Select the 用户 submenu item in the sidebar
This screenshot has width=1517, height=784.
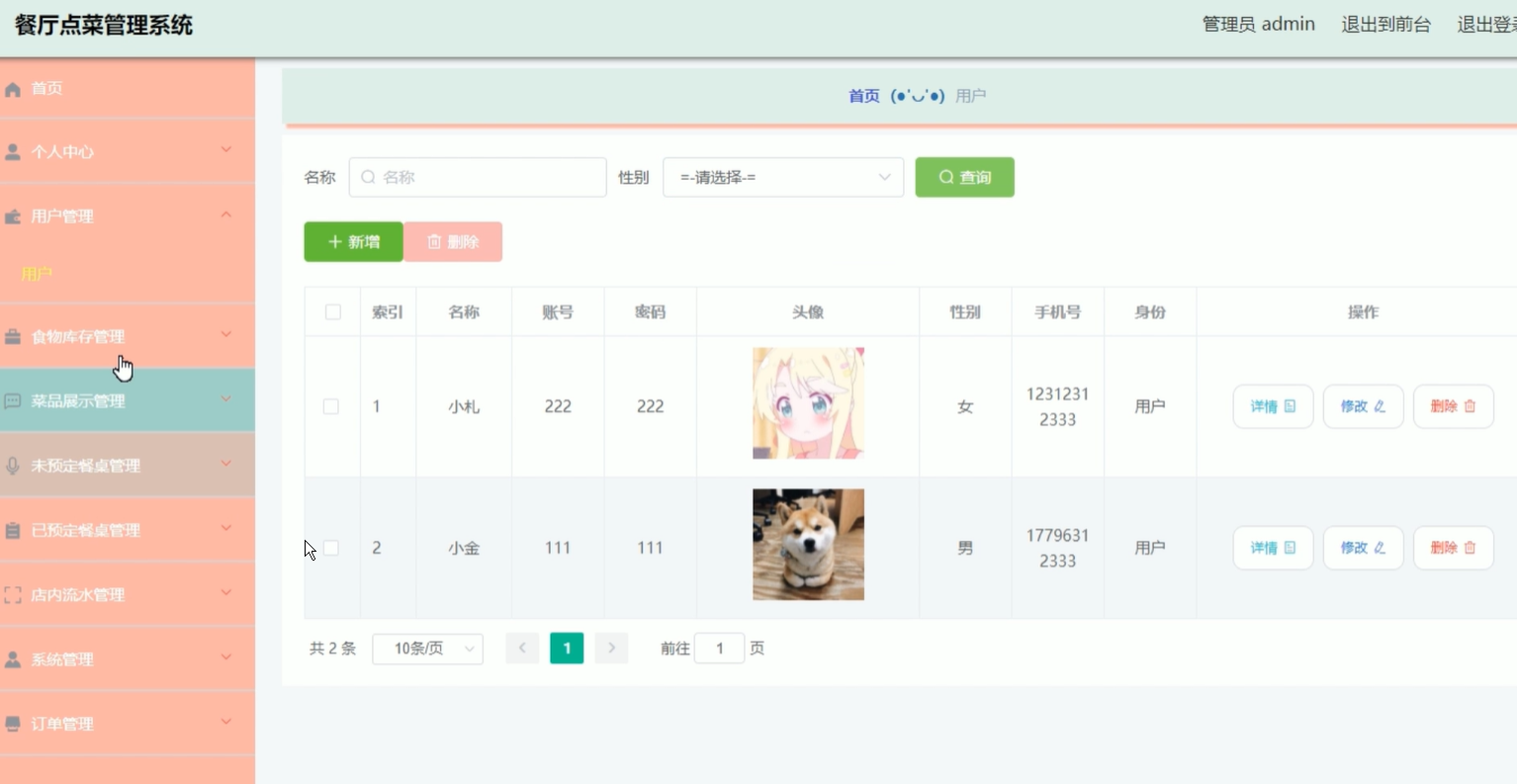coord(128,274)
